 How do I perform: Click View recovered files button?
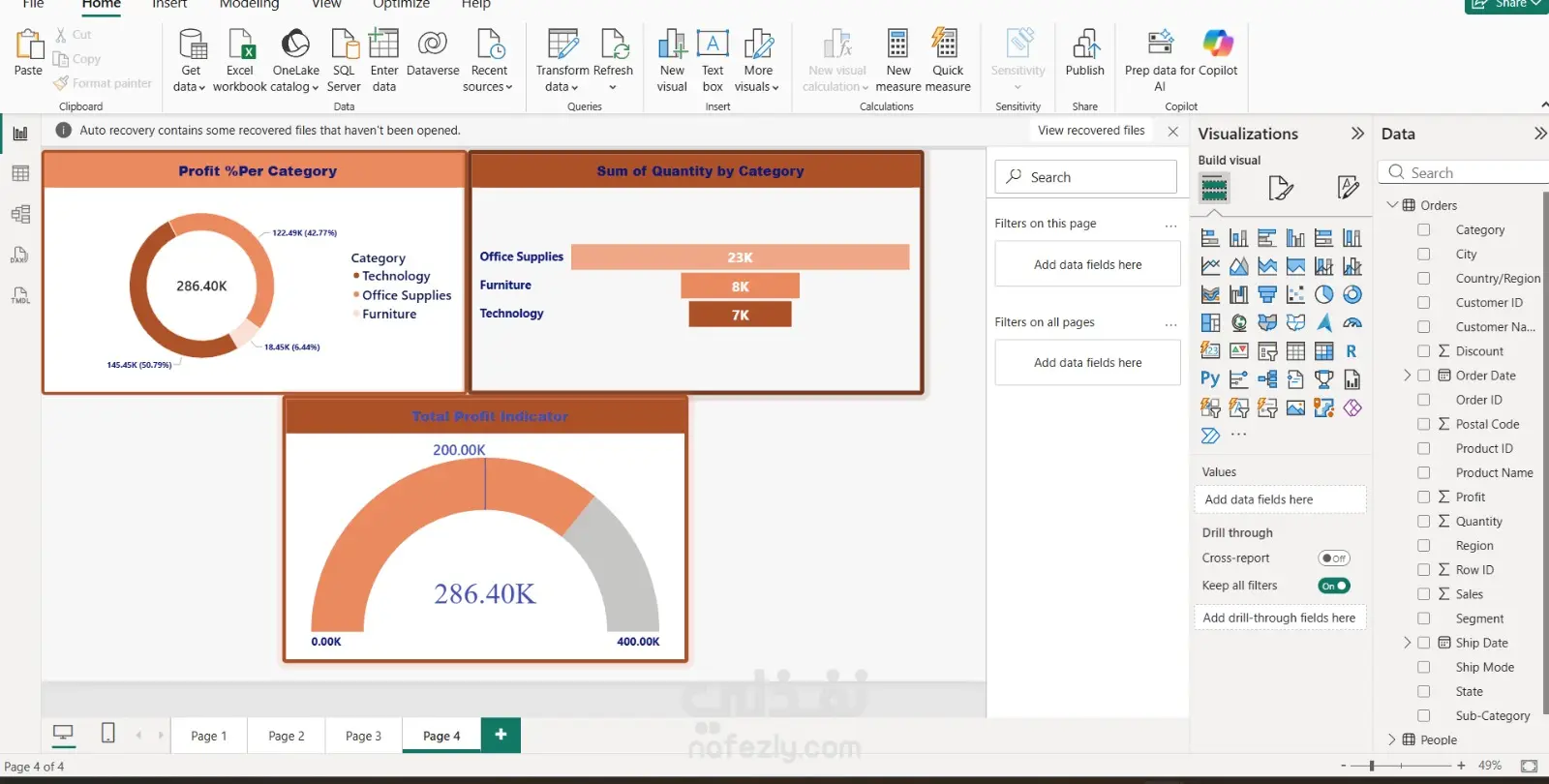pyautogui.click(x=1091, y=131)
